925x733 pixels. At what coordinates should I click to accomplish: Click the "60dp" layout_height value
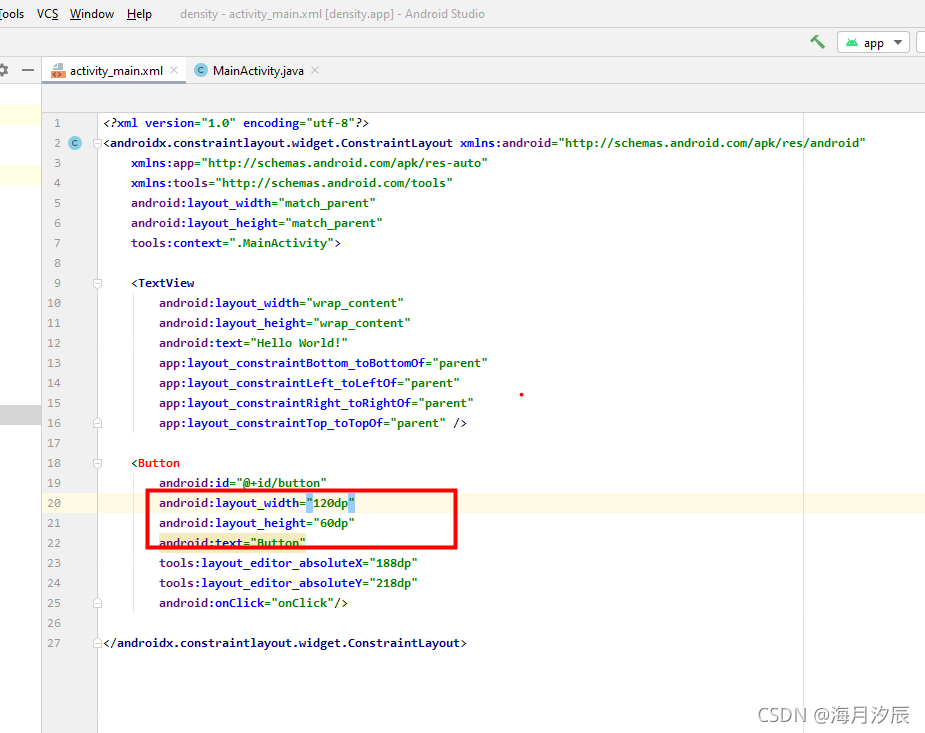pyautogui.click(x=334, y=523)
